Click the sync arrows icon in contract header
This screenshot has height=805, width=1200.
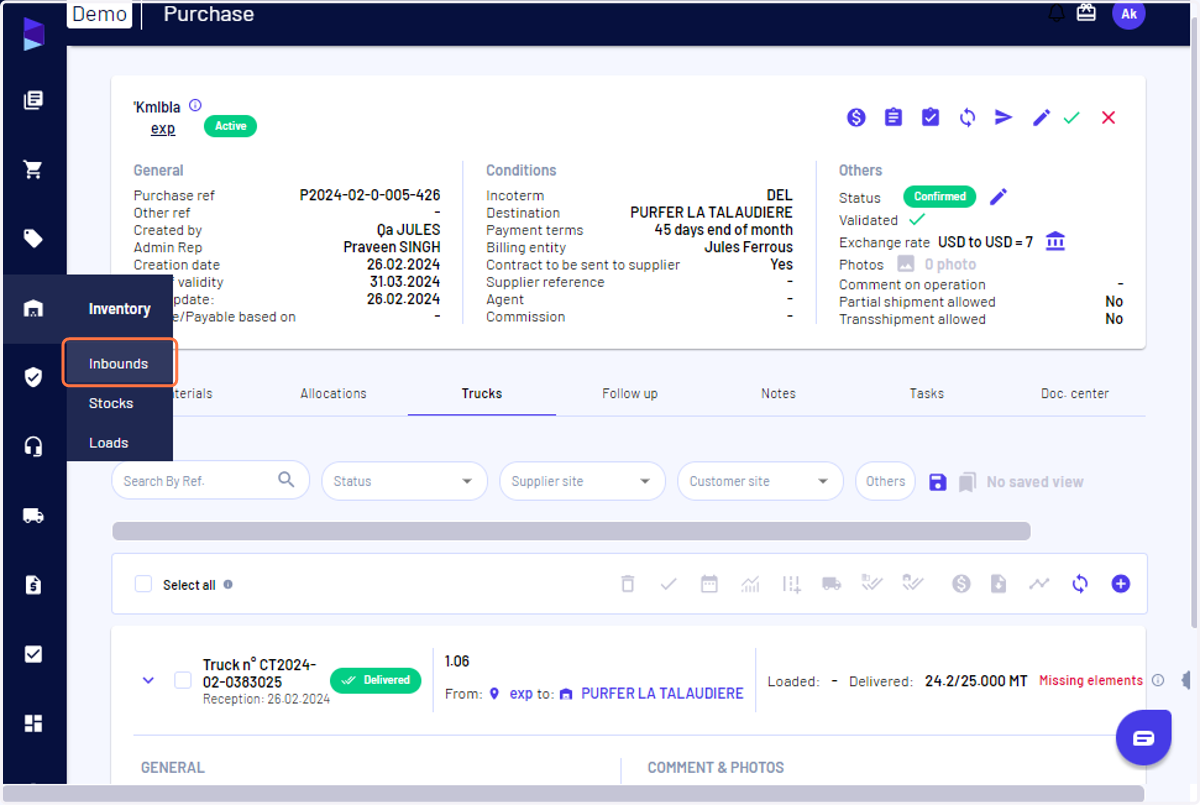coord(967,117)
